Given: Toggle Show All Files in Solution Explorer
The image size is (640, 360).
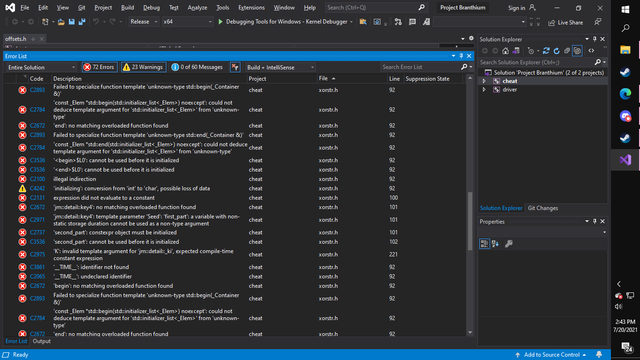Looking at the screenshot, I should tap(577, 51).
